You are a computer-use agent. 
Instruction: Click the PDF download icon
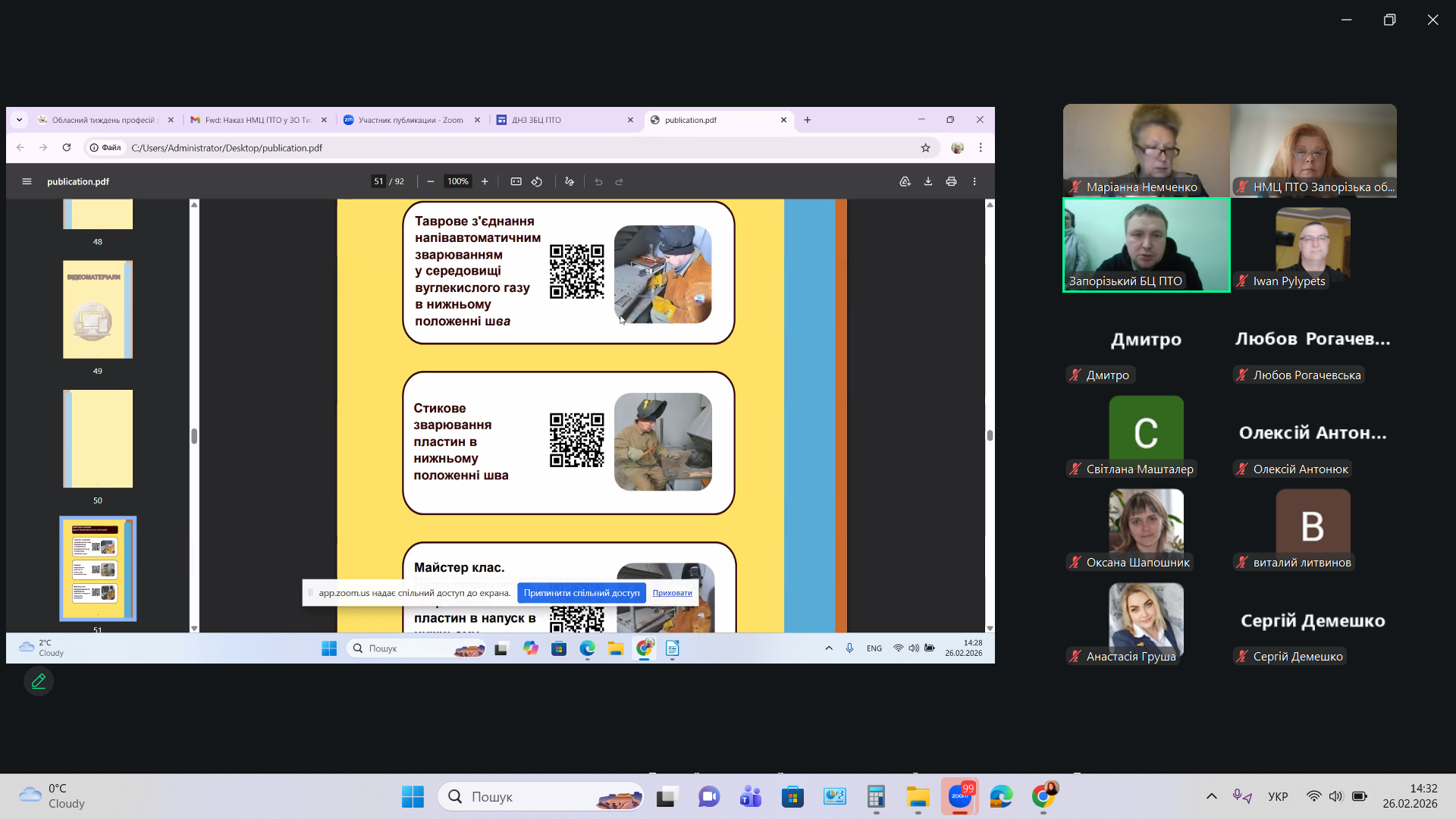click(x=927, y=181)
